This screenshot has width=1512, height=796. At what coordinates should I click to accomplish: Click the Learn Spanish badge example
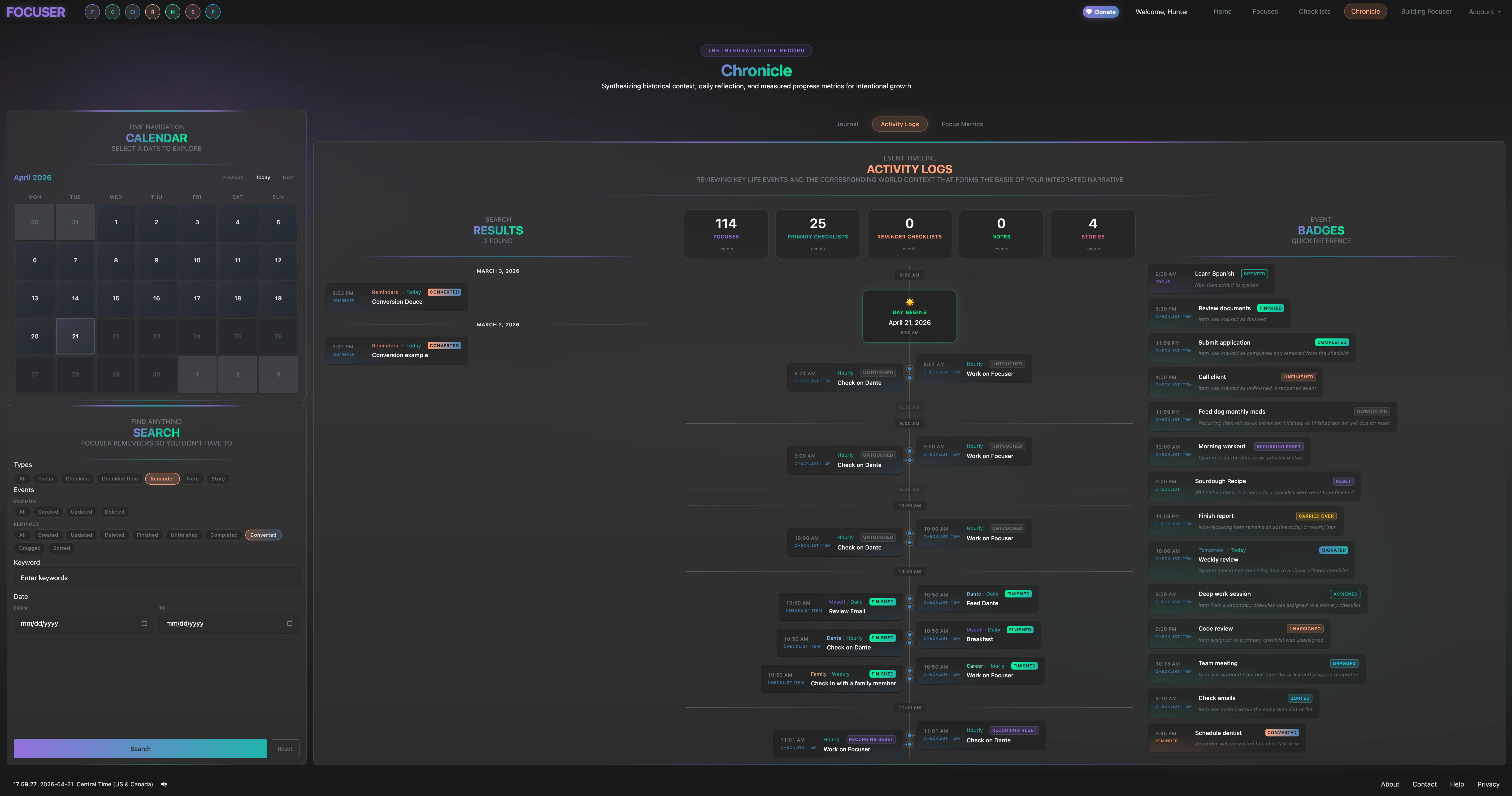coord(1212,279)
